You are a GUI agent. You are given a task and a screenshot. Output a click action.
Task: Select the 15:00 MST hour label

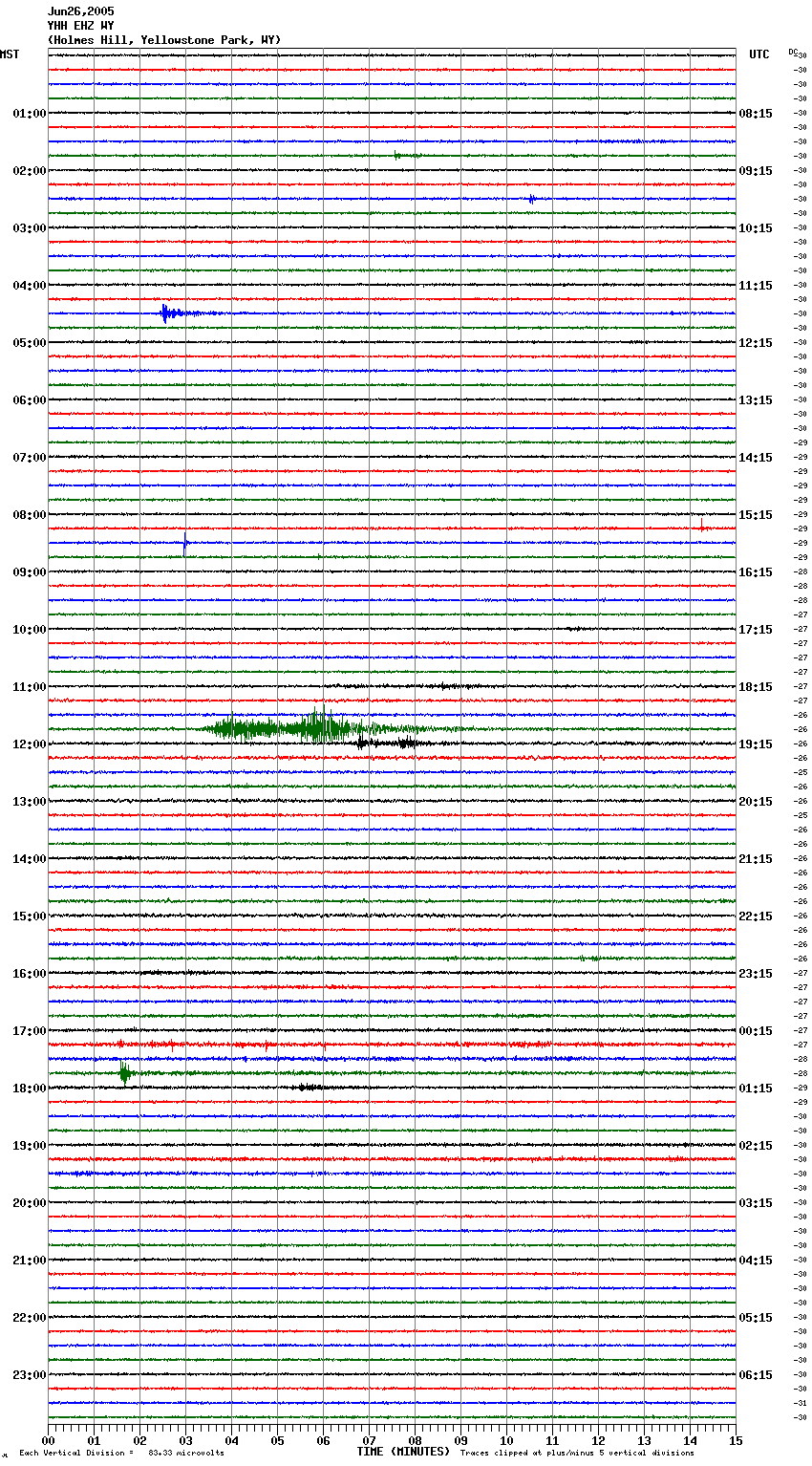point(29,916)
